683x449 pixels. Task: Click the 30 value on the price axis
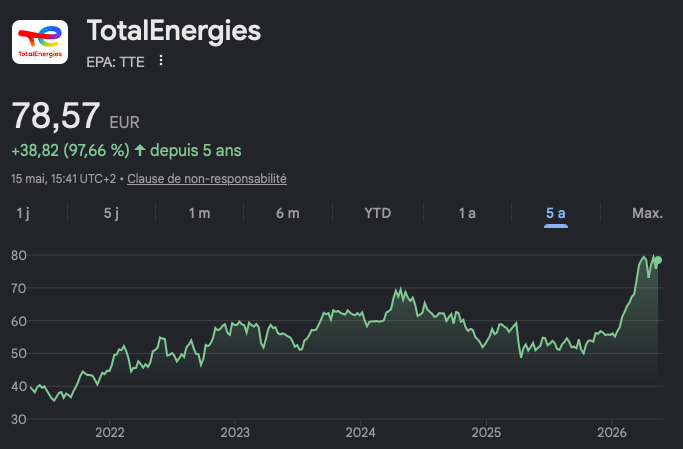19,419
